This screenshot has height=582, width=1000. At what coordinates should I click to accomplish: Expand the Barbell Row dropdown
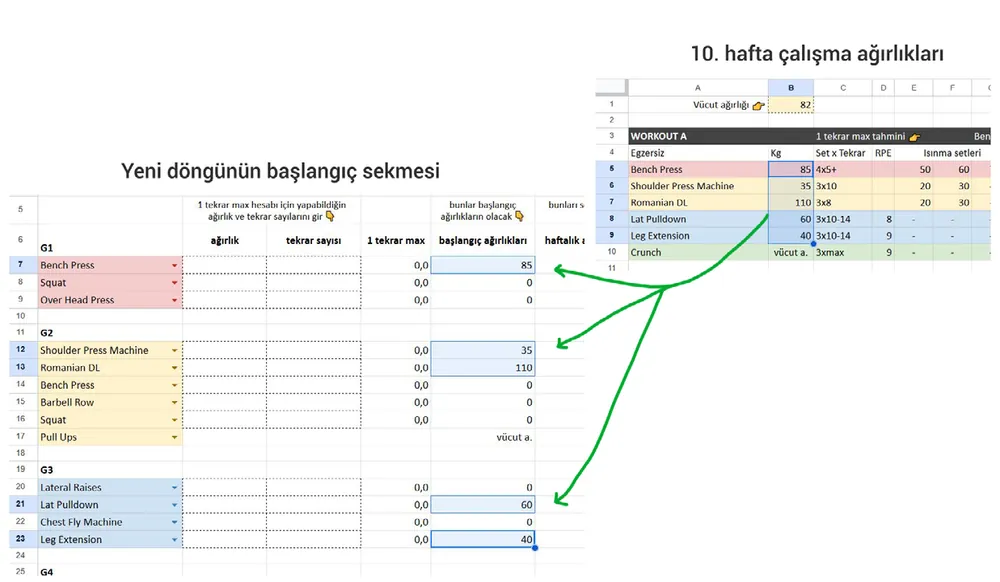click(174, 403)
